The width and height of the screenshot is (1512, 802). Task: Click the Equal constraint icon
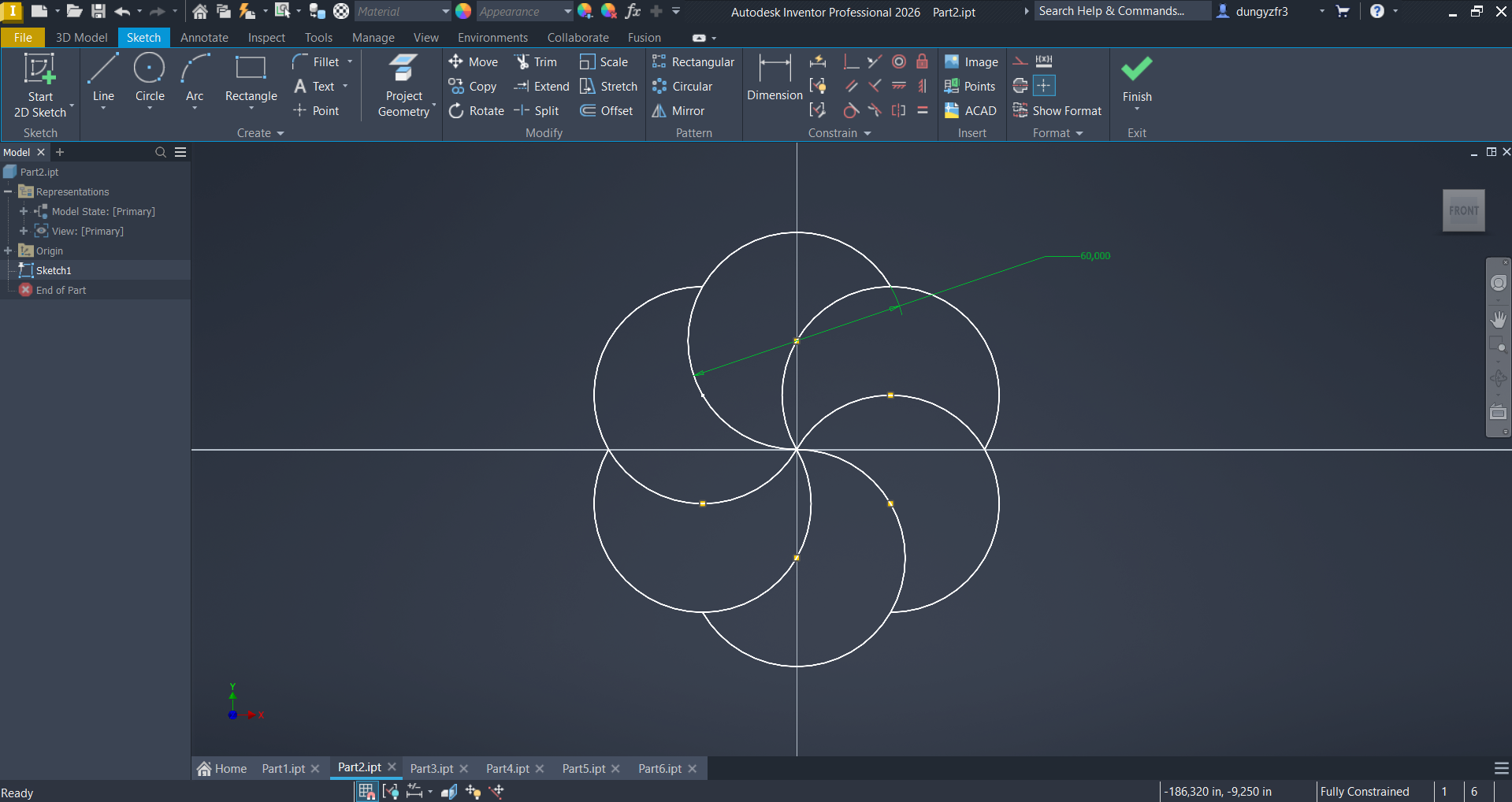[922, 110]
